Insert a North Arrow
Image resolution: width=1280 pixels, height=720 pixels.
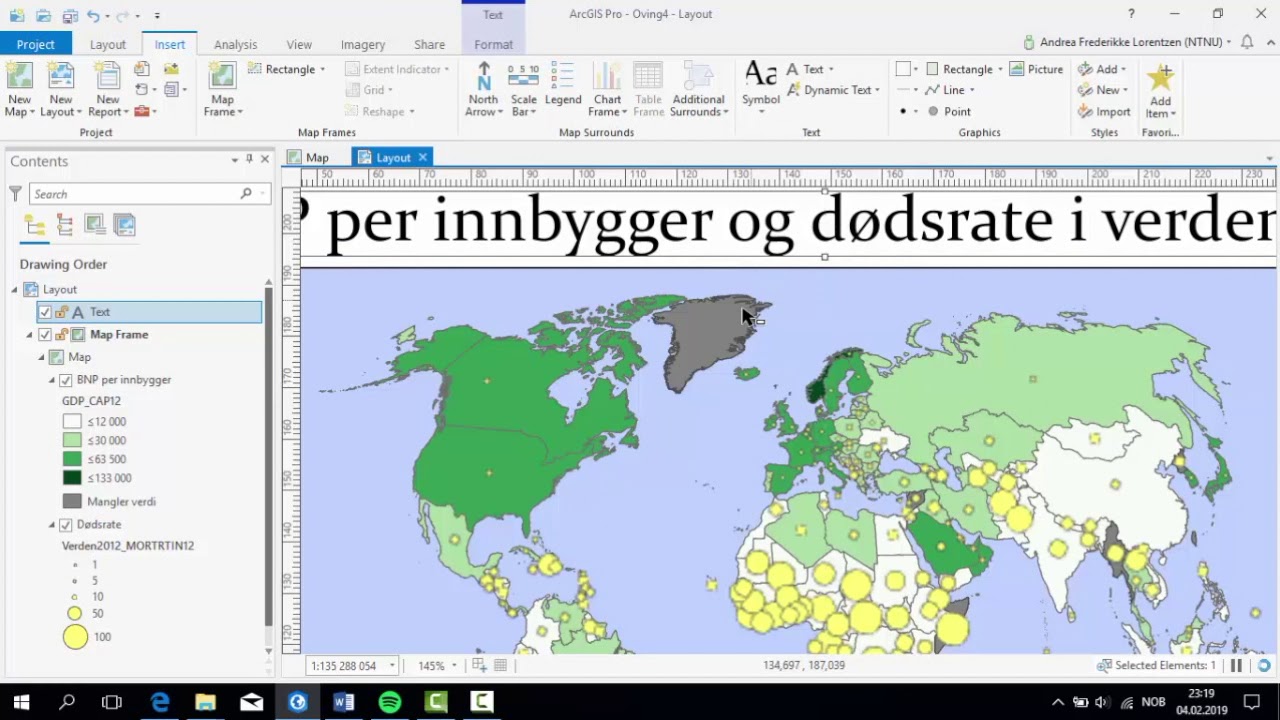pyautogui.click(x=483, y=89)
